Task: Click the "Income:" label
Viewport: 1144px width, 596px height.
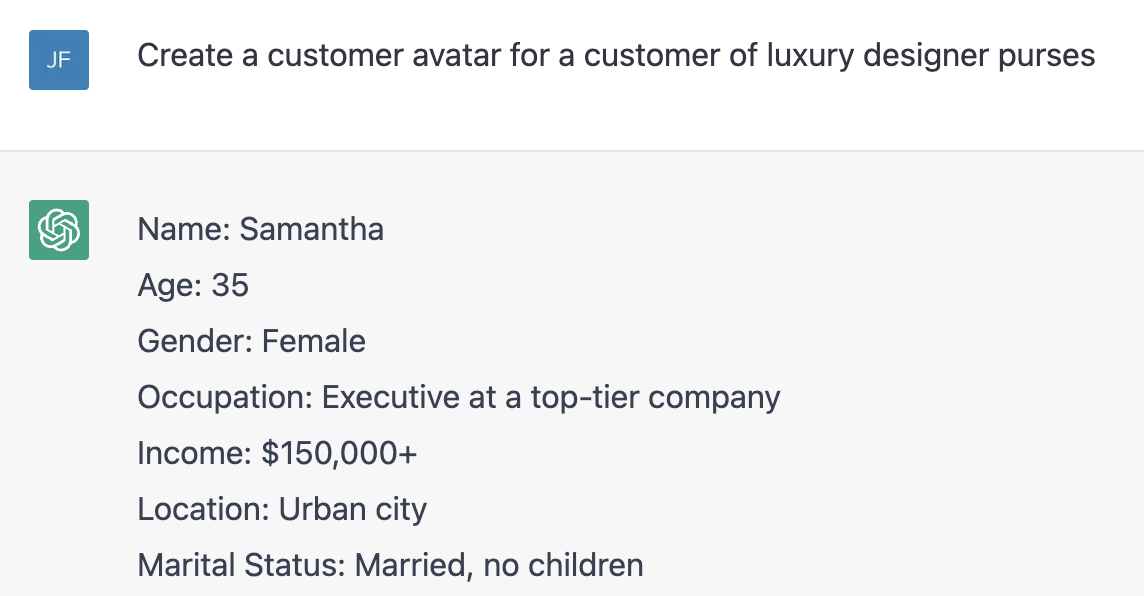Action: [194, 454]
